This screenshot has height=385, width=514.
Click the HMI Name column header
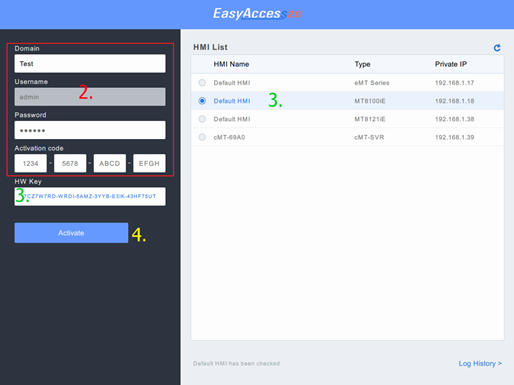pyautogui.click(x=231, y=64)
